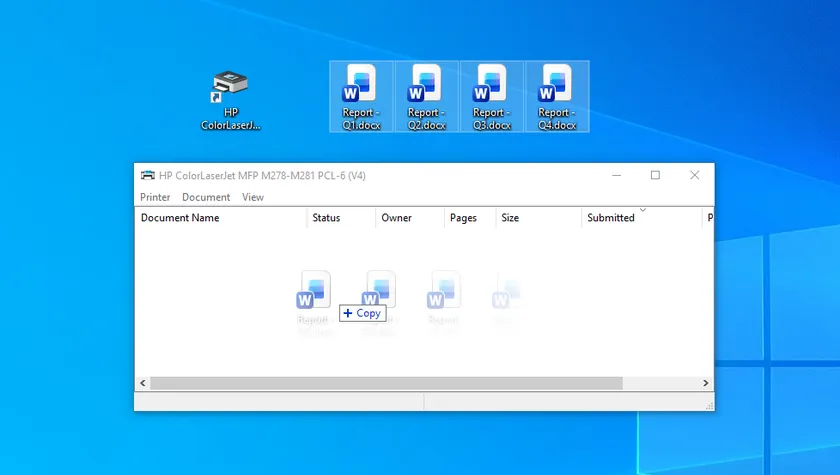Minimize the HP ColorLaserJet queue window
The height and width of the screenshot is (475, 840).
point(617,175)
